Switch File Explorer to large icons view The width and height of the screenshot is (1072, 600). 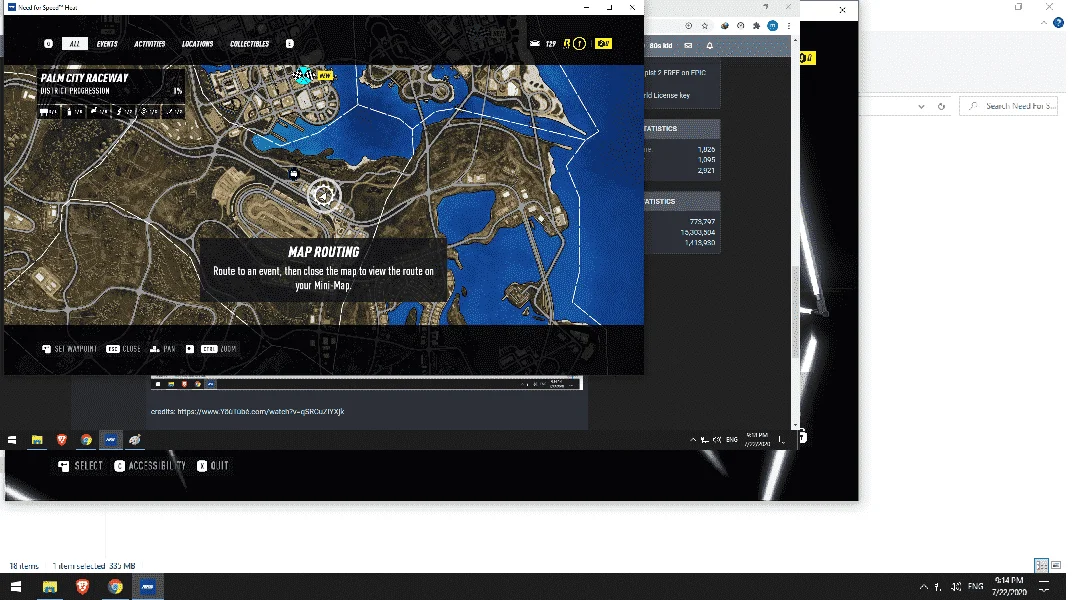[x=1056, y=565]
